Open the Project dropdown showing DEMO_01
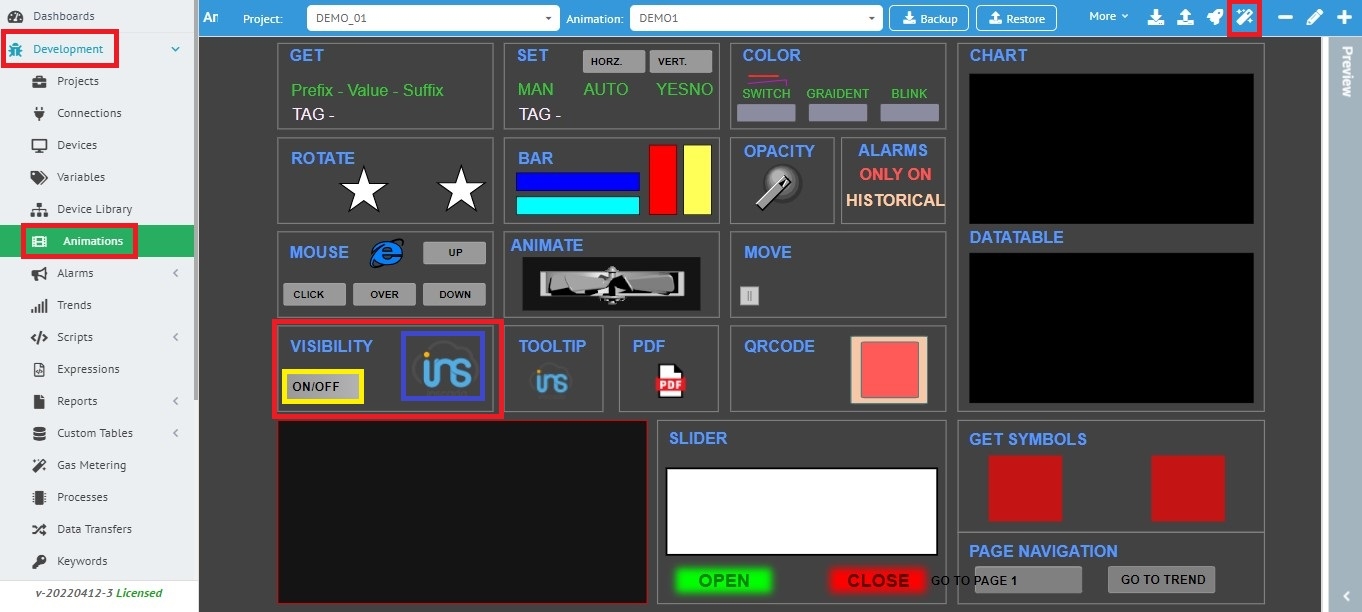The width and height of the screenshot is (1362, 612). 433,18
